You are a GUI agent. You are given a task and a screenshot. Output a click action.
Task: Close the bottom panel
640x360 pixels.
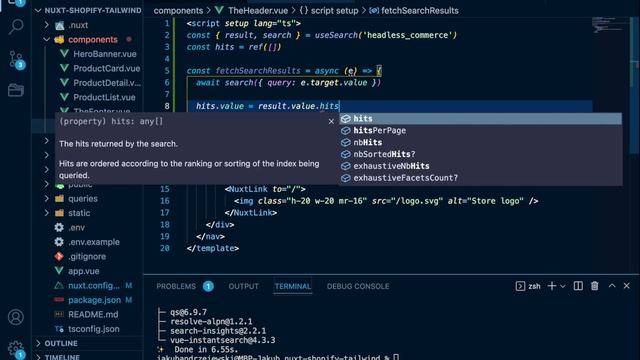627,286
